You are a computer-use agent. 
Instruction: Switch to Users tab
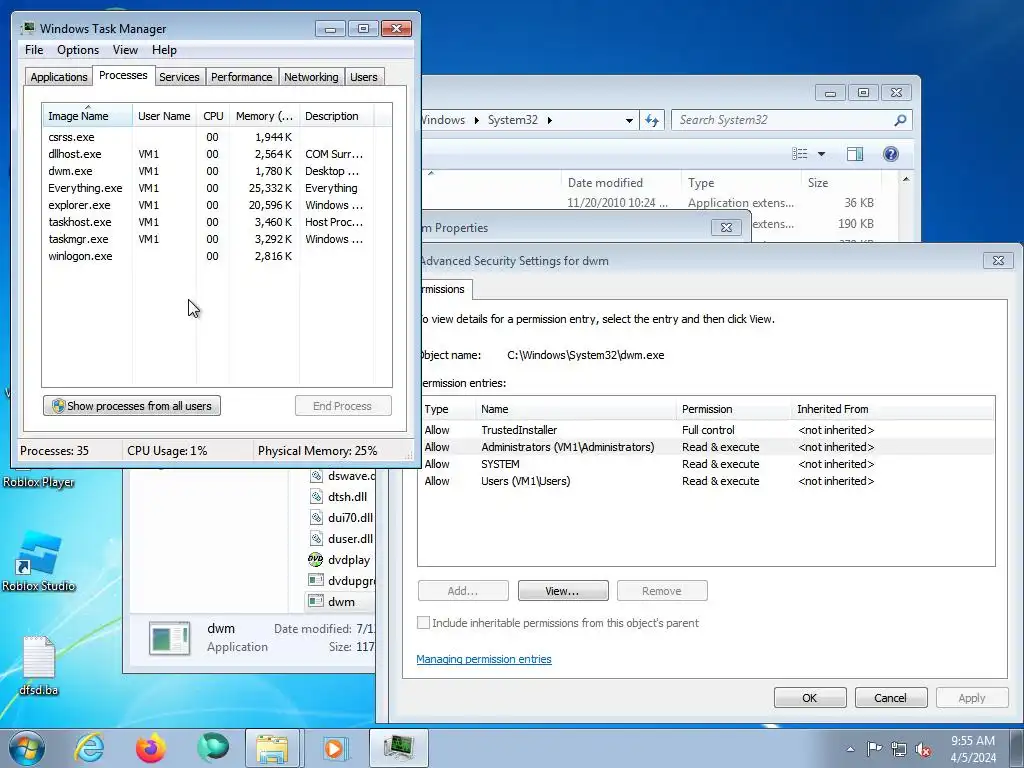point(363,77)
